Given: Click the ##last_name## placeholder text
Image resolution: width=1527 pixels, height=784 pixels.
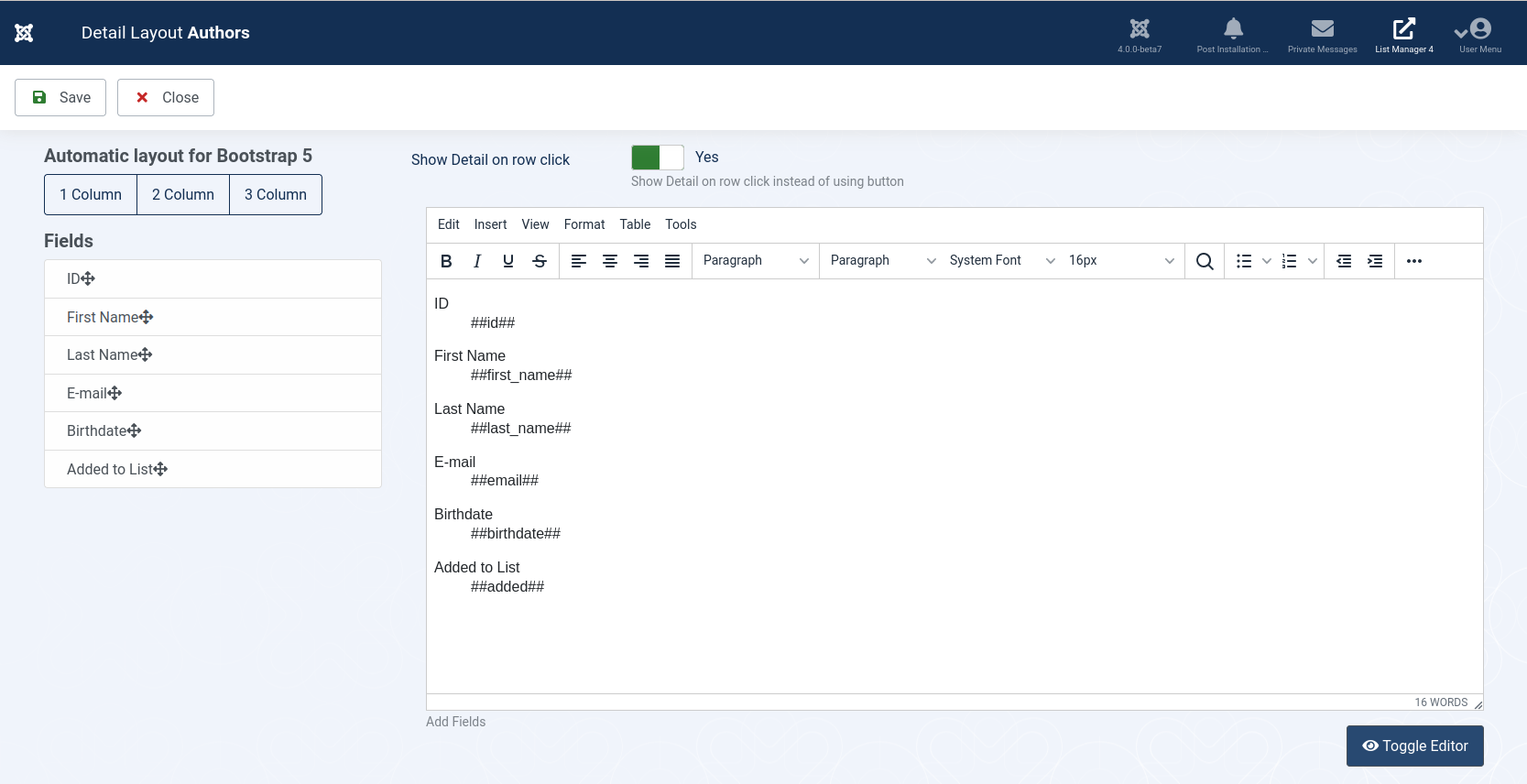Looking at the screenshot, I should 521,428.
